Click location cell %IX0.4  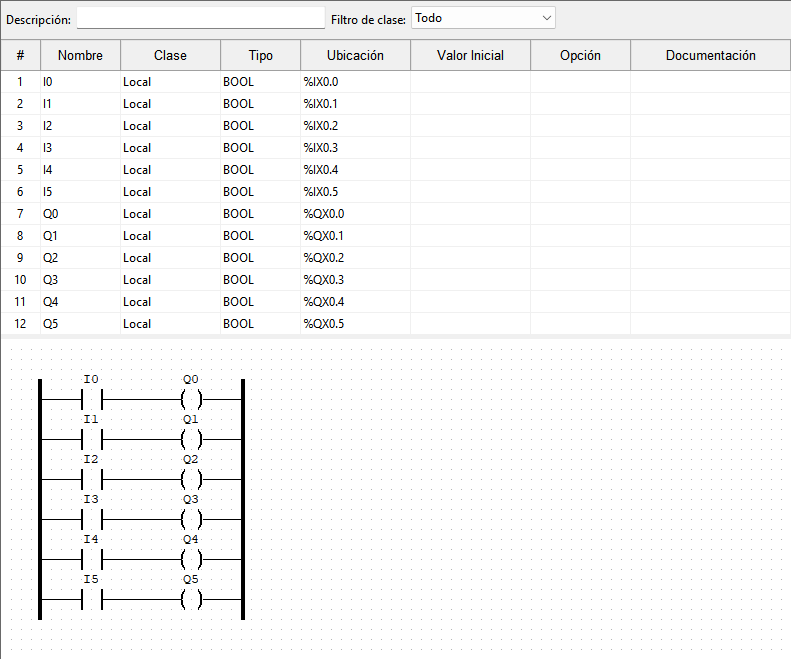click(x=355, y=170)
